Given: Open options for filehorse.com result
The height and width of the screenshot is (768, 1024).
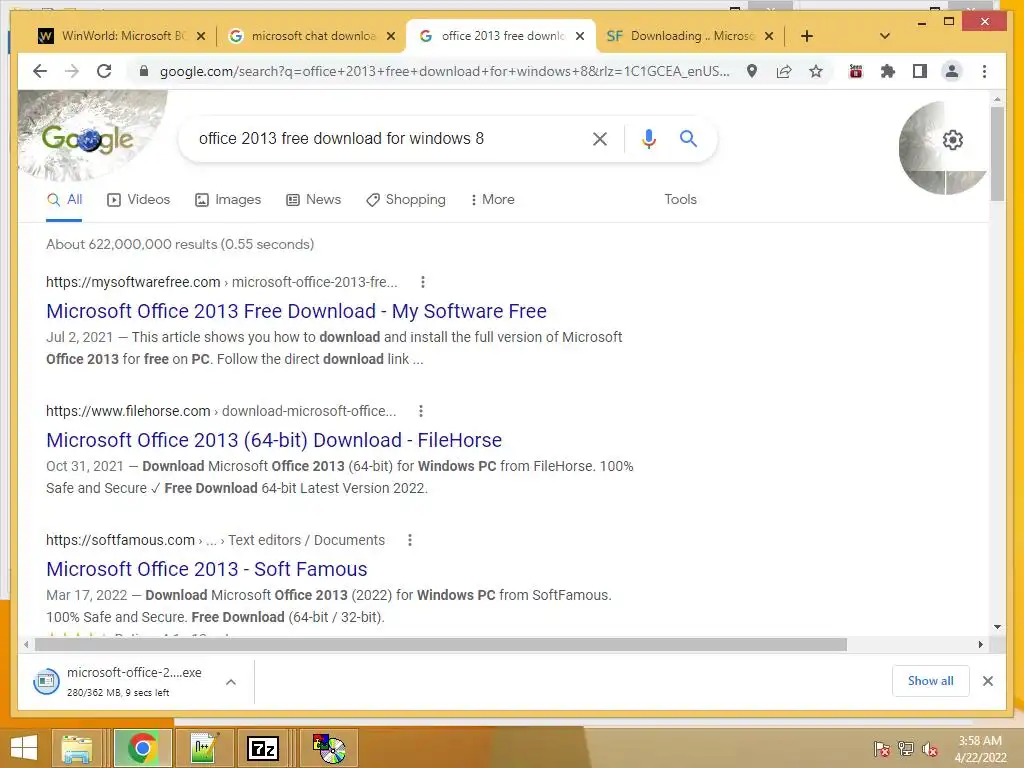Looking at the screenshot, I should coord(421,411).
